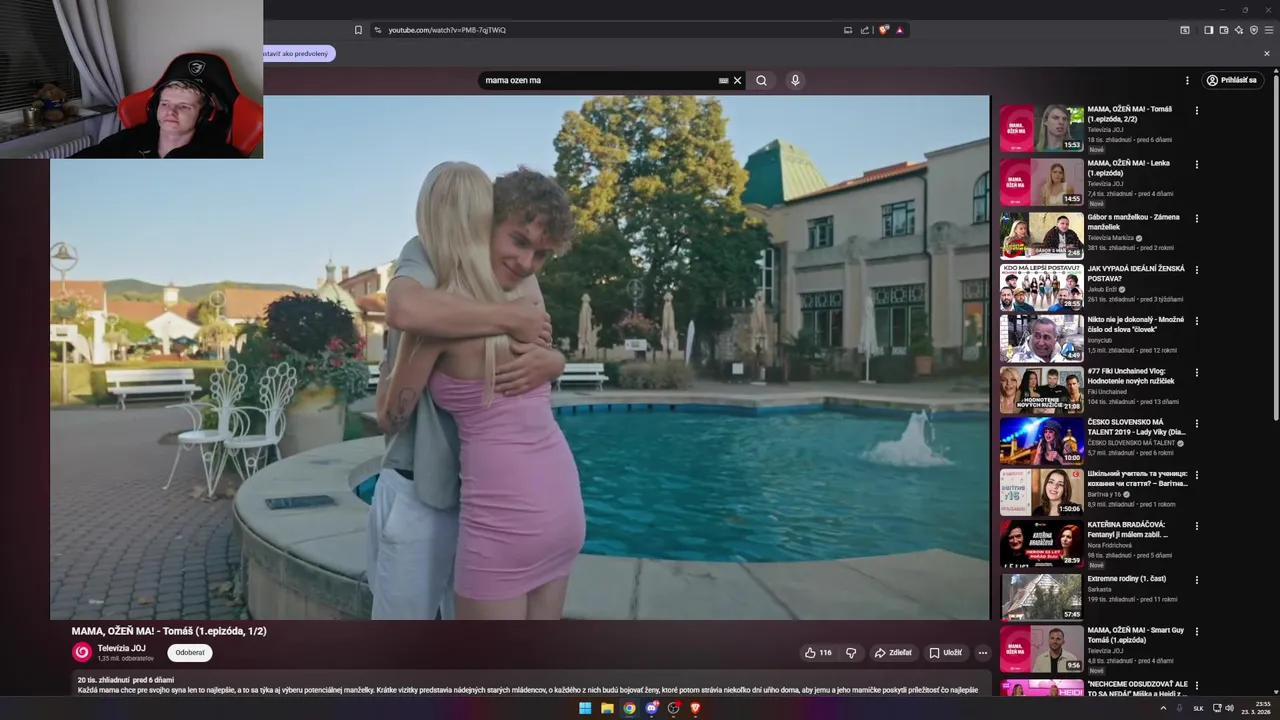1280x720 pixels.
Task: Show hidden tray icons chevron
Action: (x=1163, y=708)
